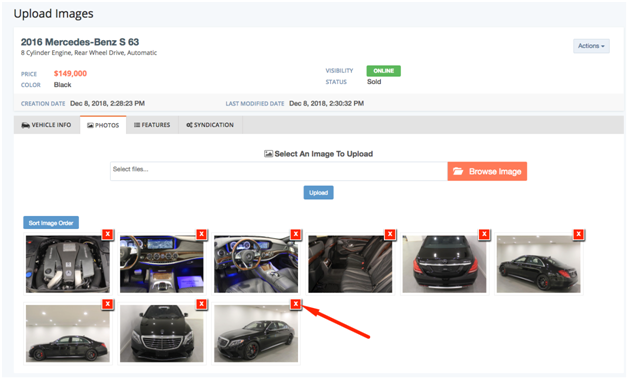Viewport: 628px width, 379px height.
Task: Click the creation date value
Action: (x=107, y=103)
